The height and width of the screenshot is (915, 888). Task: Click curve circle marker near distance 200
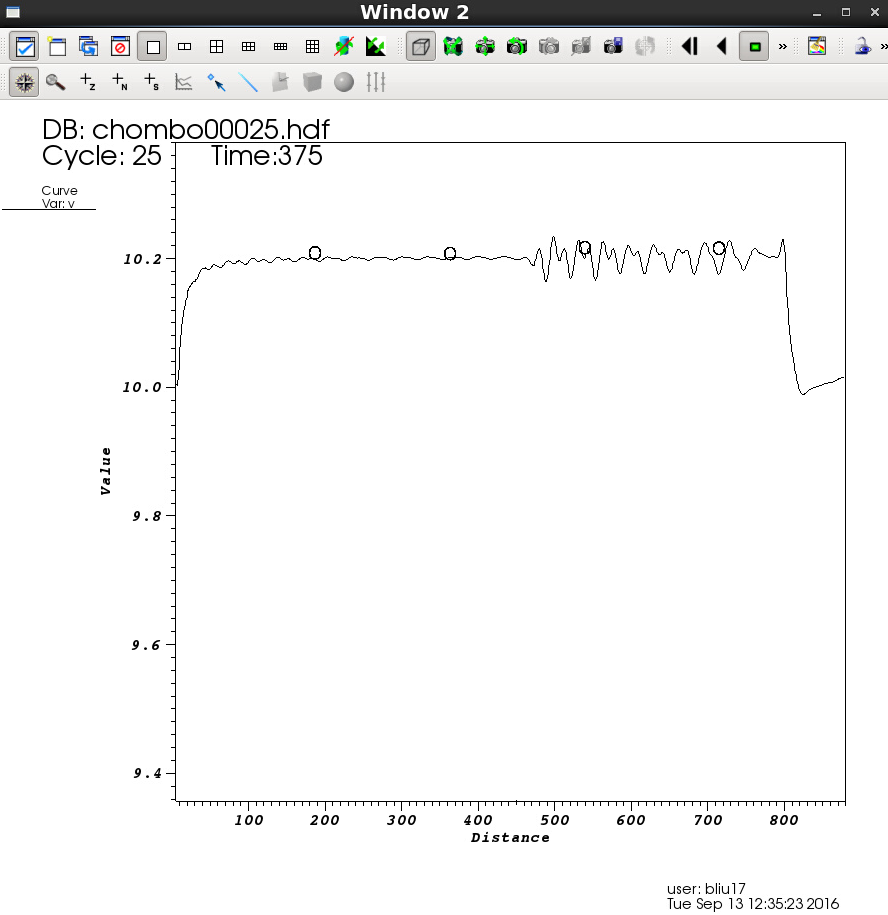(x=315, y=253)
